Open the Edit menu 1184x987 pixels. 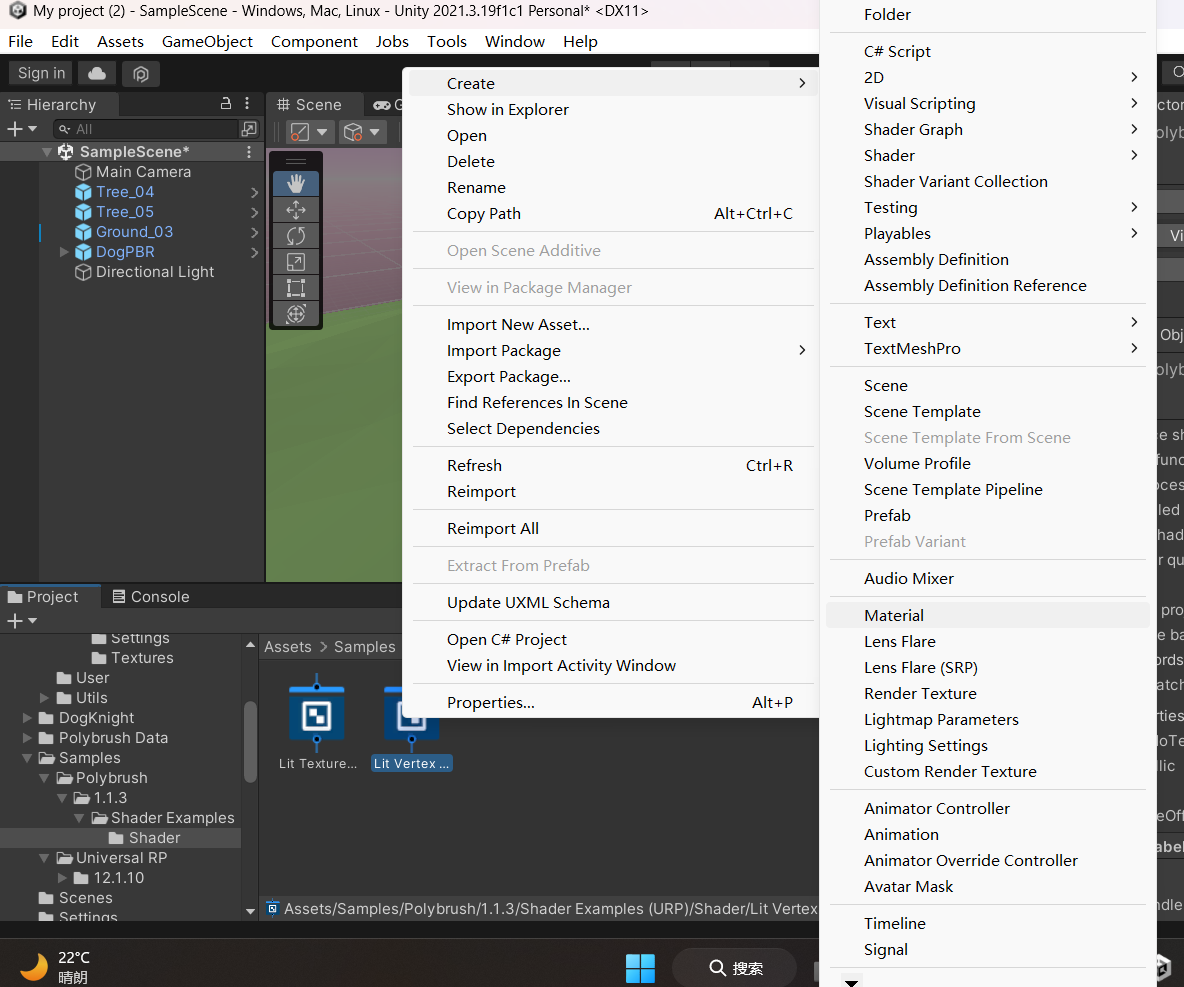point(65,42)
